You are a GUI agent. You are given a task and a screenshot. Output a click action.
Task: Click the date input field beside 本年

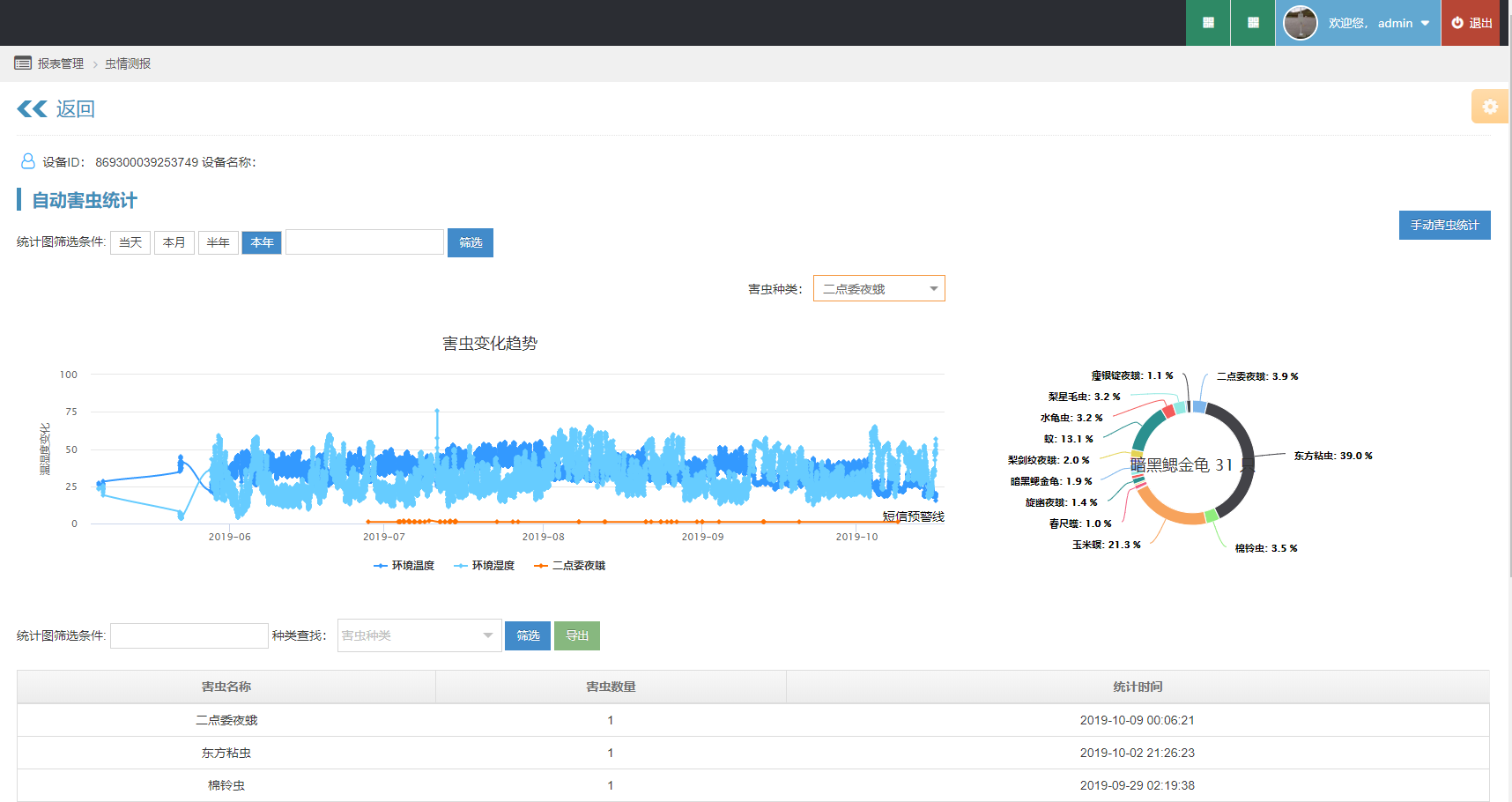[365, 242]
